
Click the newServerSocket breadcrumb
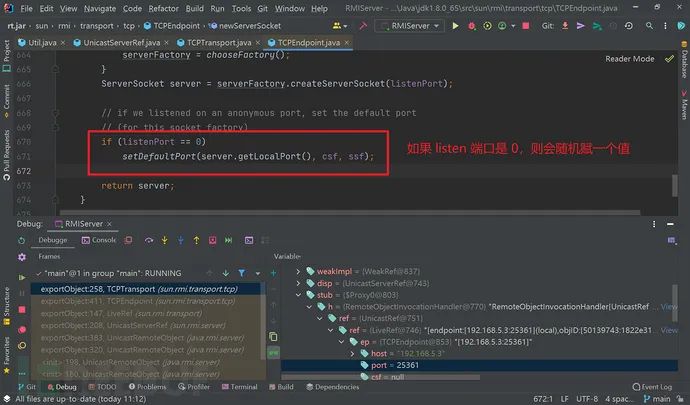pos(245,26)
